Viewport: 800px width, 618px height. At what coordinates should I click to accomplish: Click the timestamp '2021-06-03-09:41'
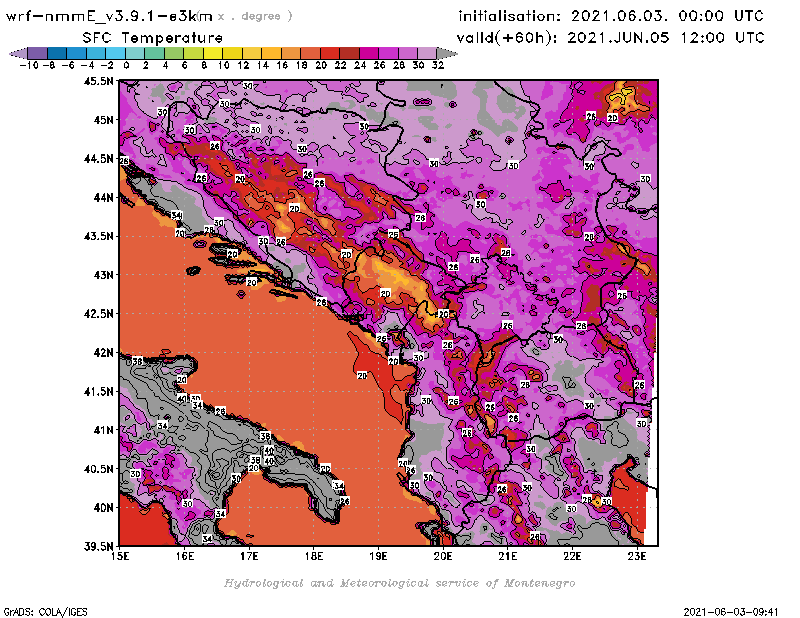click(x=731, y=612)
